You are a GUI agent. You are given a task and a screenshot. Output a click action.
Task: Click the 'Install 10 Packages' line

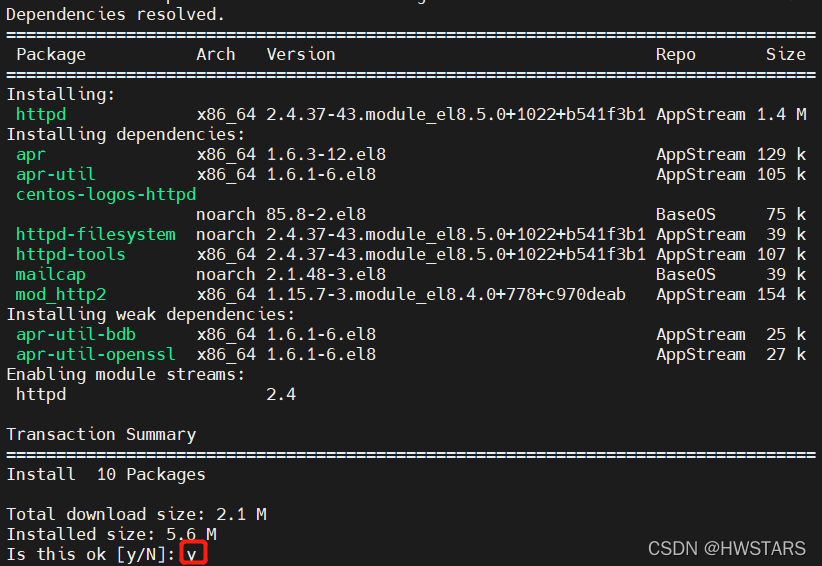(106, 474)
